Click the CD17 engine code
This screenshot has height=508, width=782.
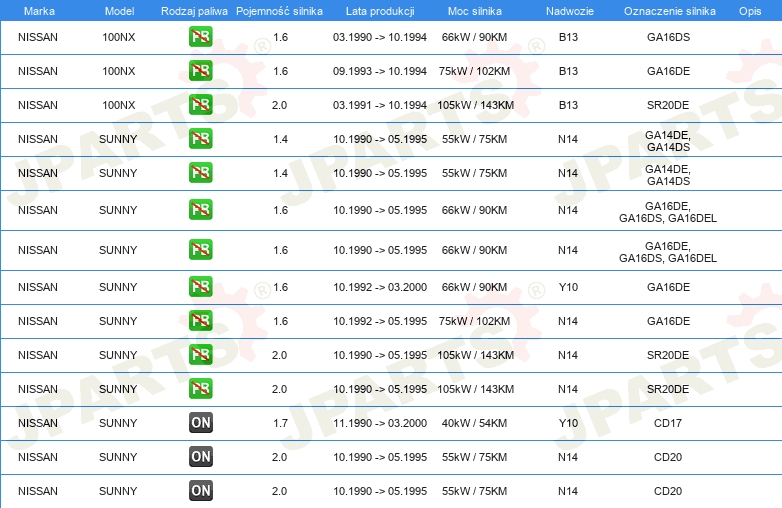tap(668, 423)
